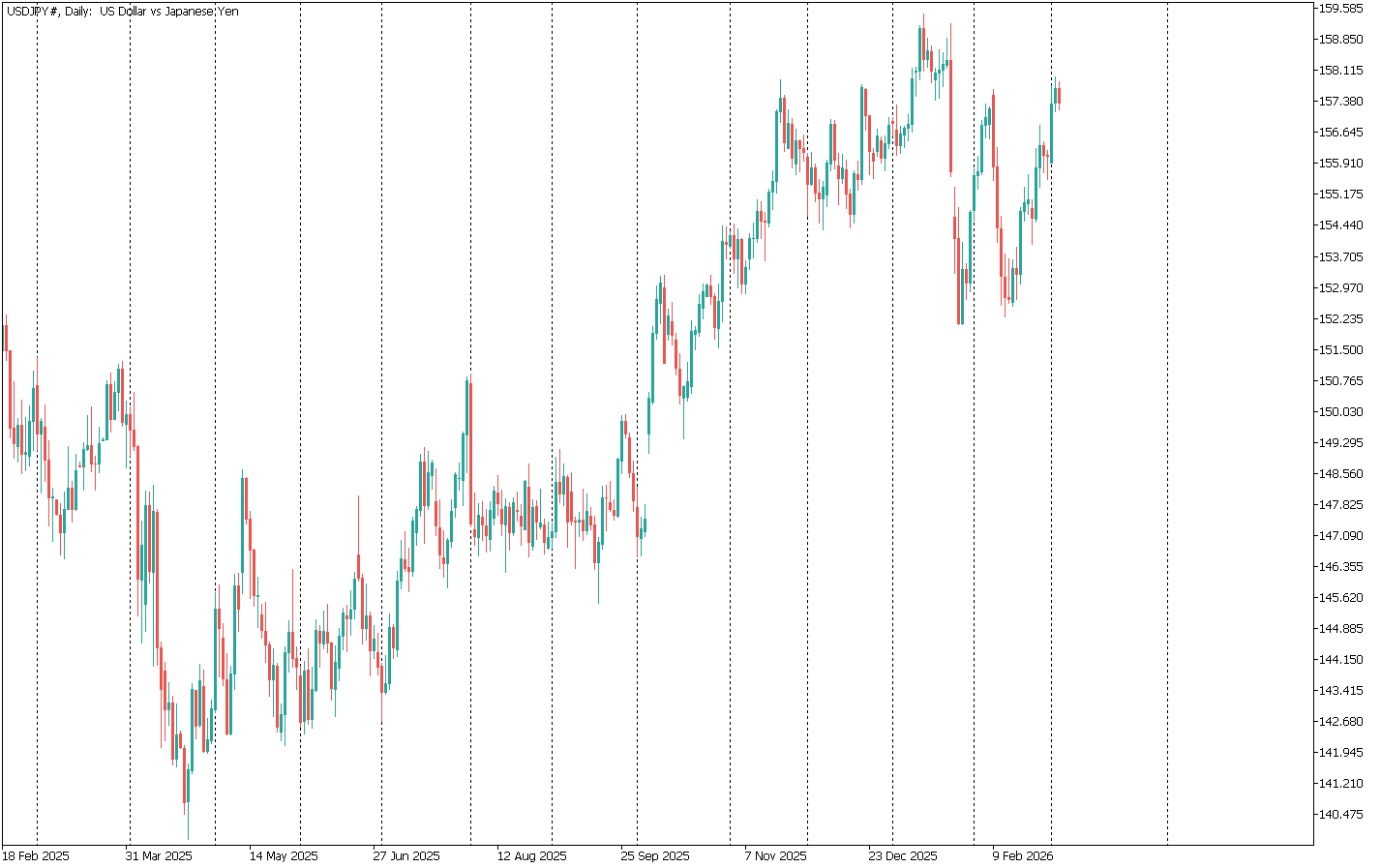Select the 9 Feb 2026 date label
This screenshot has width=1381, height=868.
[1023, 856]
